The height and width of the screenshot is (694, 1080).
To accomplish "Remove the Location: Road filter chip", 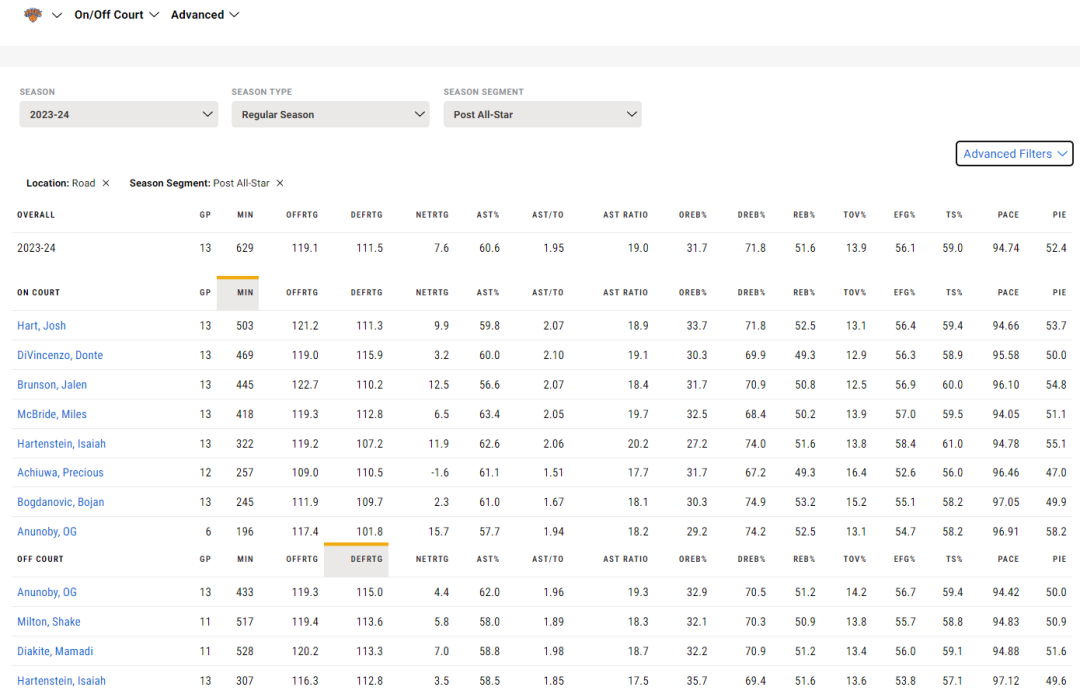I will [106, 183].
